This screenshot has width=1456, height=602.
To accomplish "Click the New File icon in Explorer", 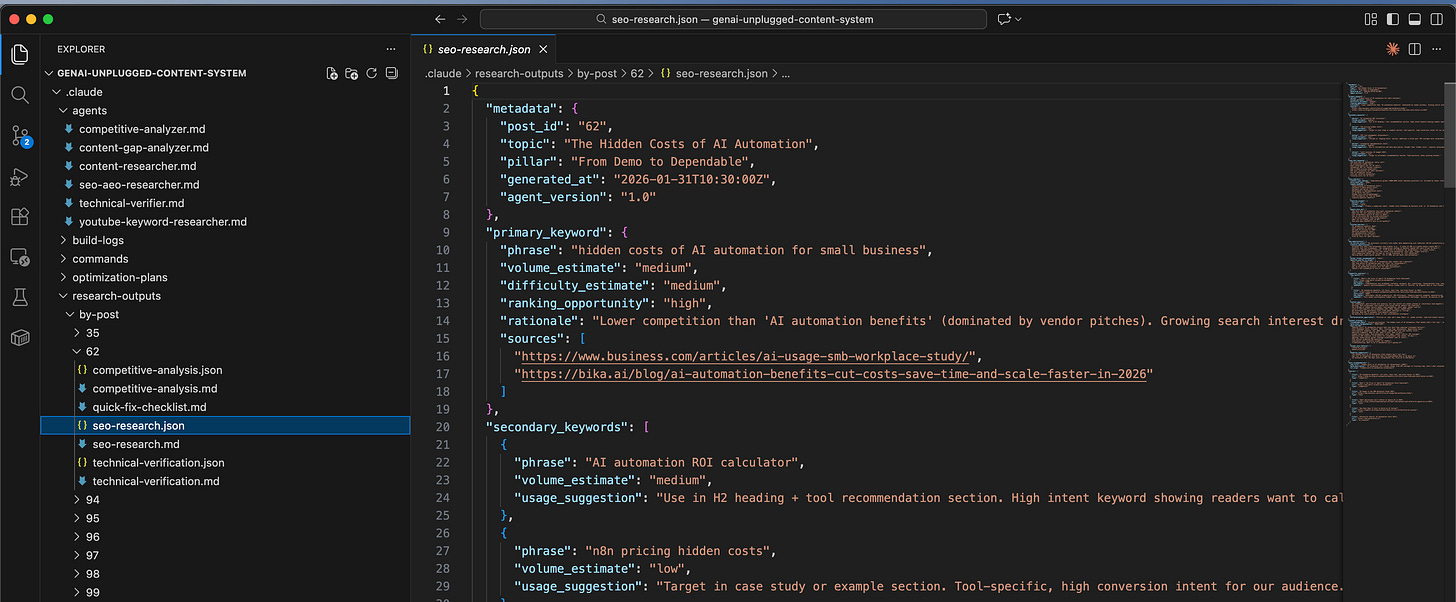I will 332,73.
